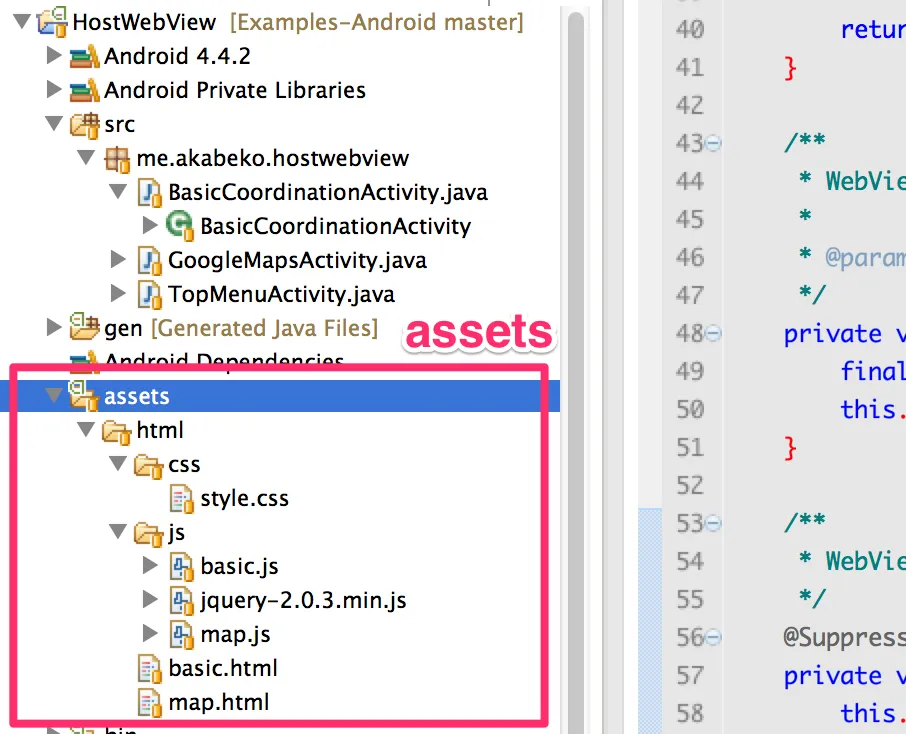The height and width of the screenshot is (734, 906).
Task: Collapse the assets folder tree
Action: click(53, 396)
